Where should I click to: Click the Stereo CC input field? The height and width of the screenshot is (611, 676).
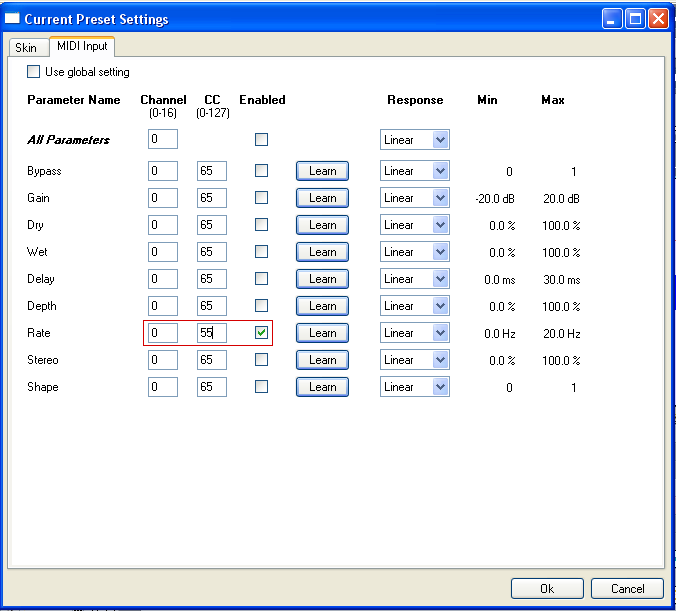point(212,360)
